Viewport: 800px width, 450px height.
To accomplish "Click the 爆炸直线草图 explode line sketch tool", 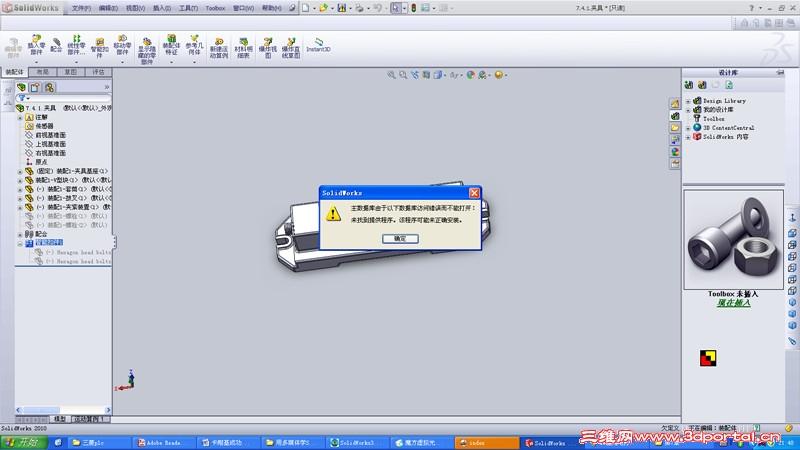I will (291, 48).
